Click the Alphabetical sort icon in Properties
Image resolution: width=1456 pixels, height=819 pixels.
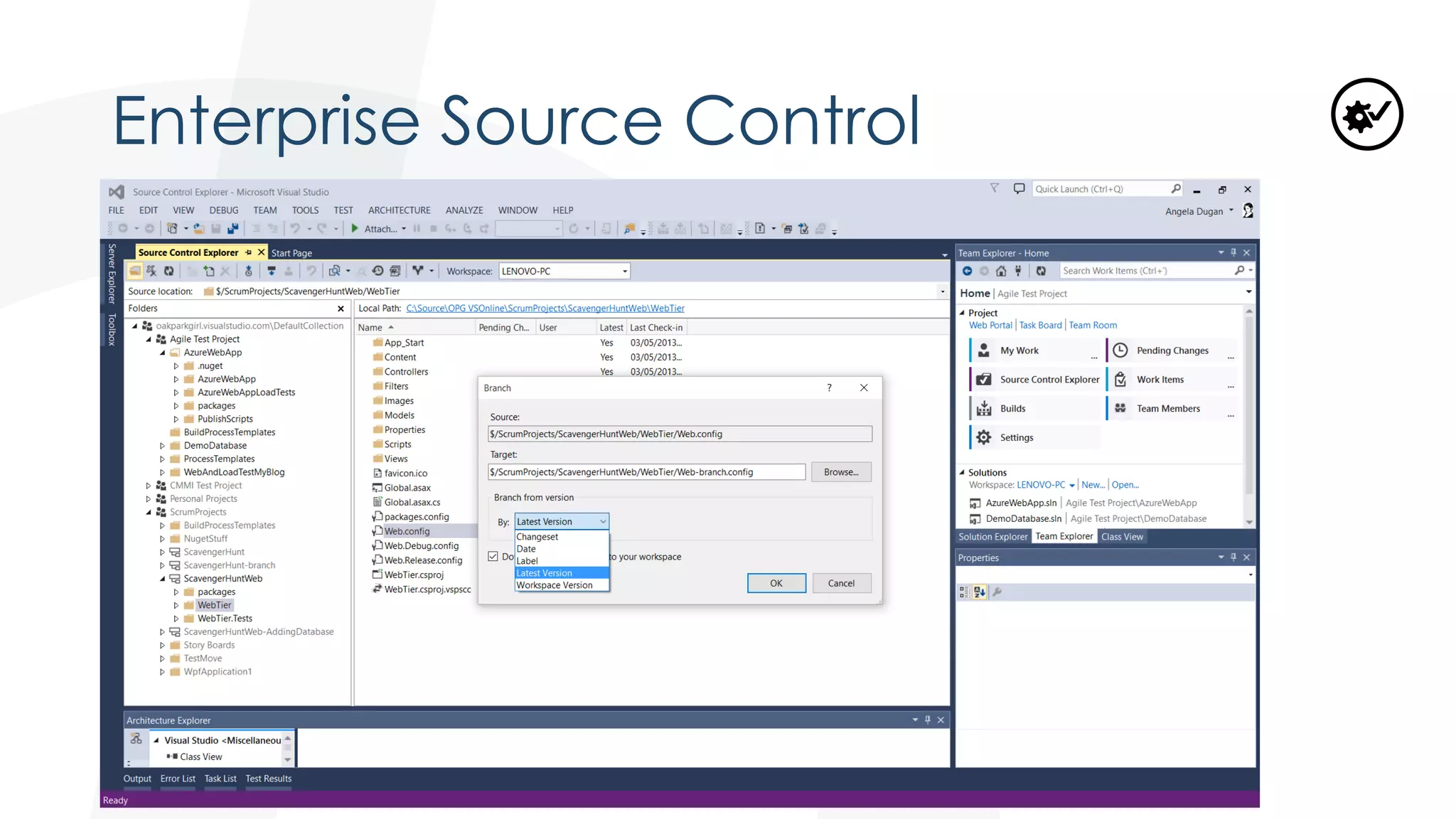980,592
